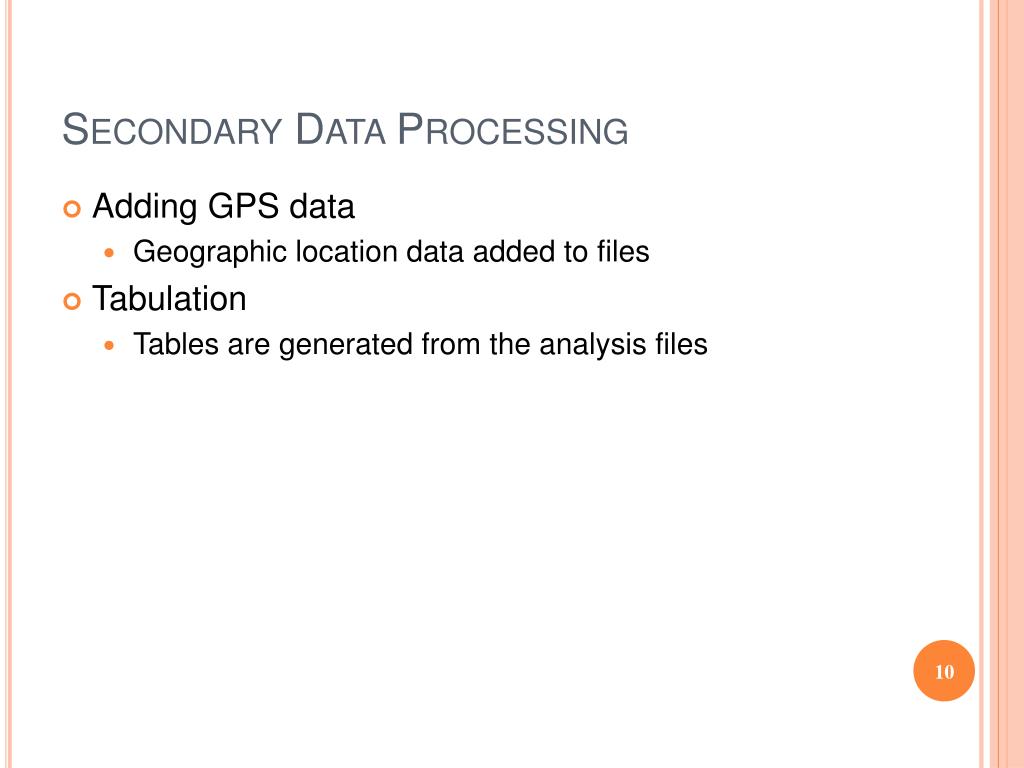Click the dot bullet before Geographic location data
This screenshot has height=768, width=1024.
coord(109,253)
